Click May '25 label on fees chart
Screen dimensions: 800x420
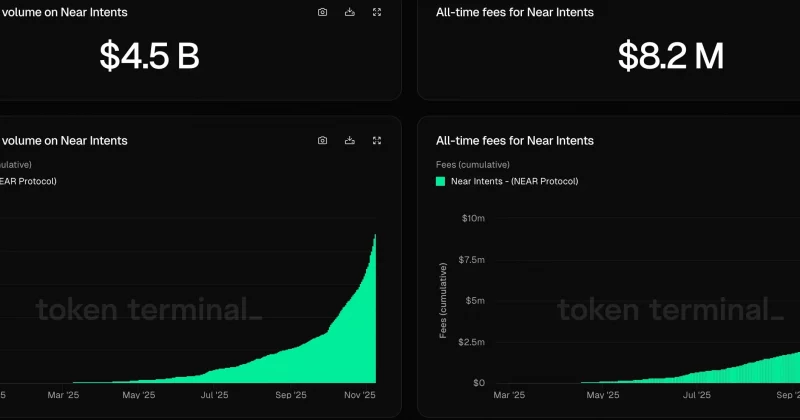tap(603, 395)
